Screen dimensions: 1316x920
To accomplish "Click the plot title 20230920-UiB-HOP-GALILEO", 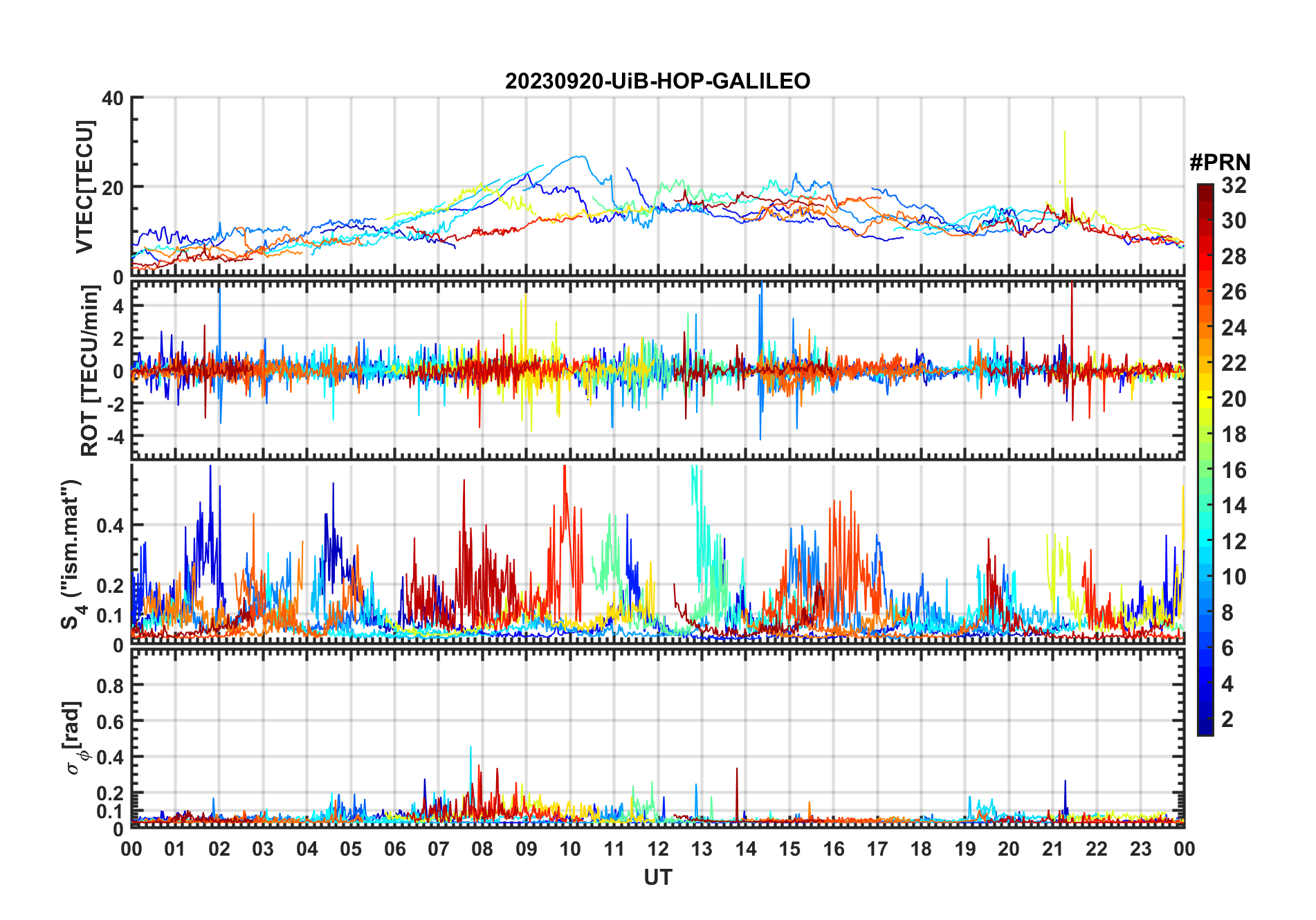I will tap(657, 82).
